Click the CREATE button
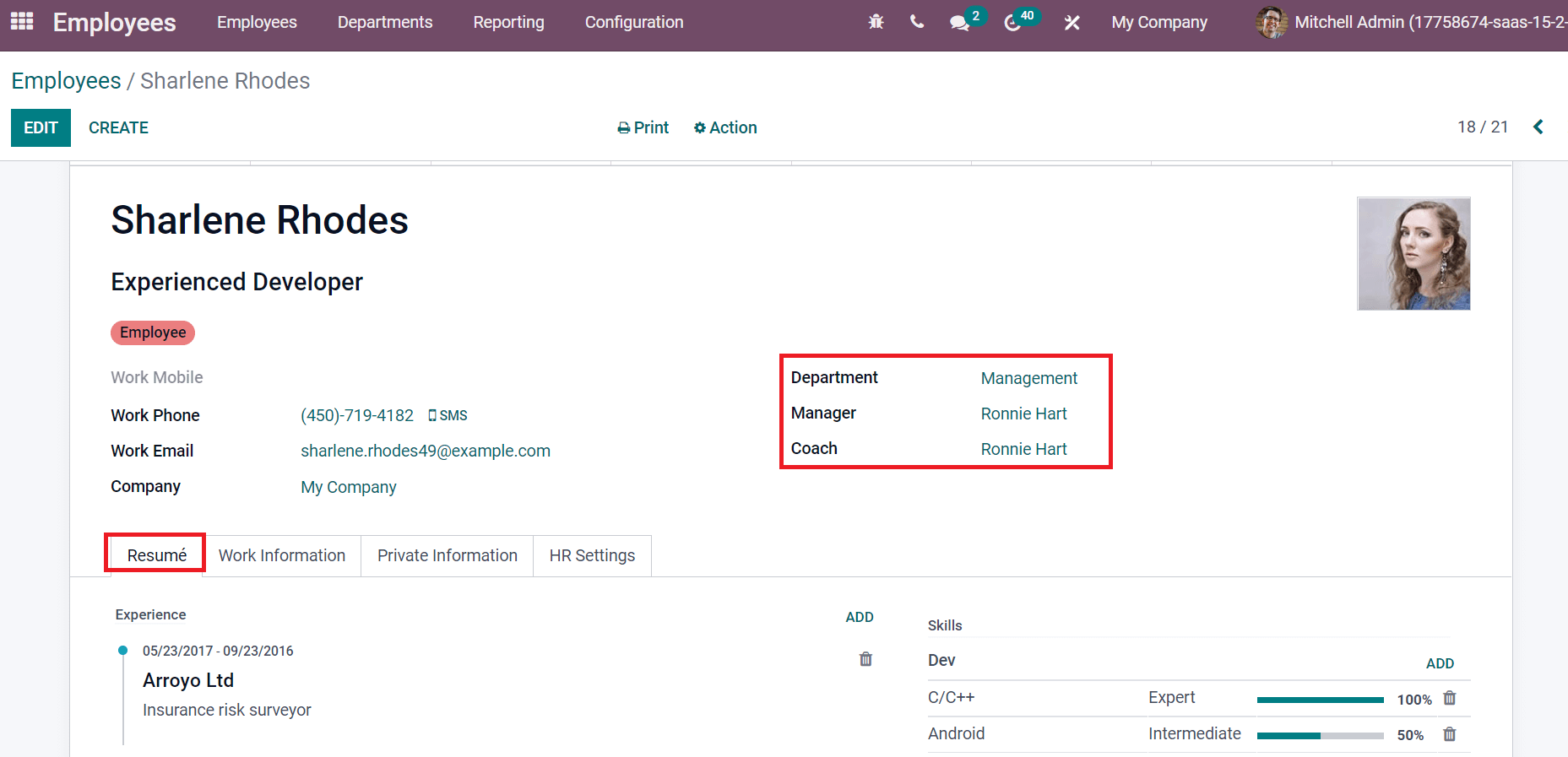Image resolution: width=1568 pixels, height=757 pixels. click(118, 127)
